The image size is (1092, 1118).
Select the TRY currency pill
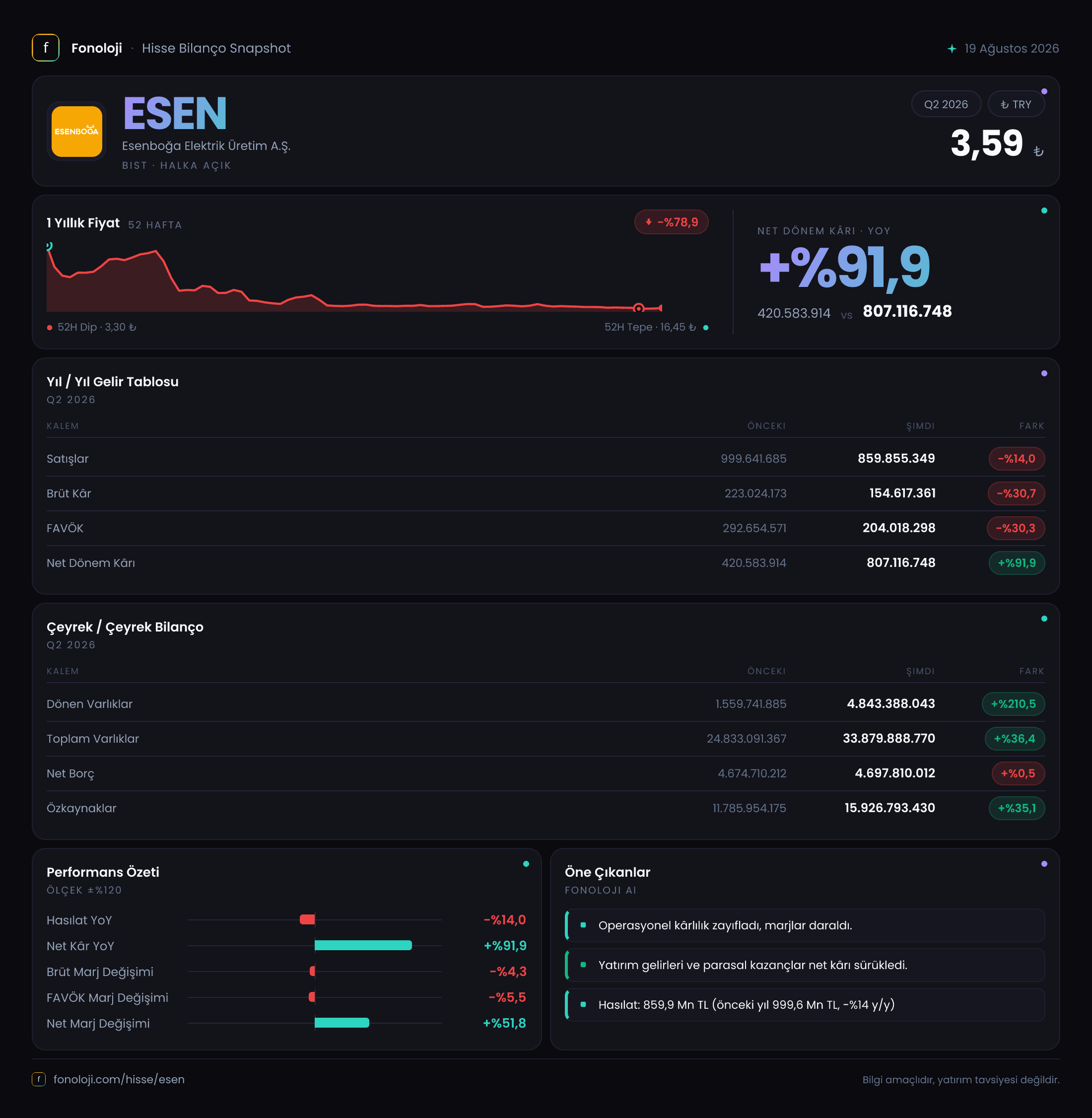point(1016,104)
